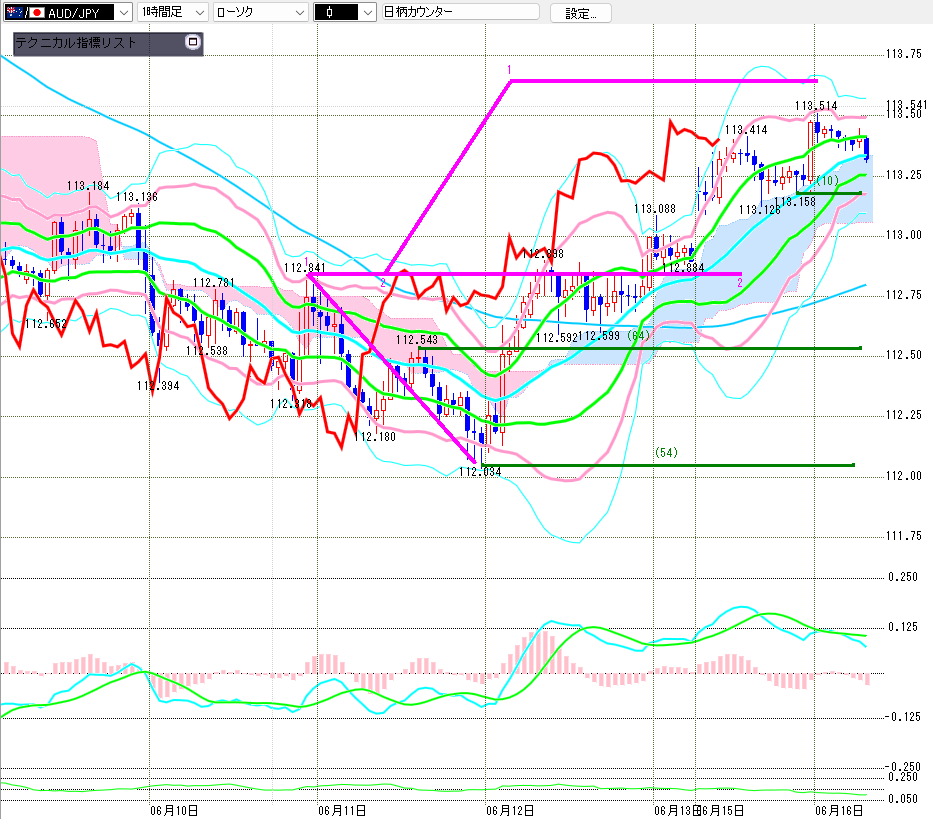Click the 日柄カウンター field

click(x=461, y=12)
